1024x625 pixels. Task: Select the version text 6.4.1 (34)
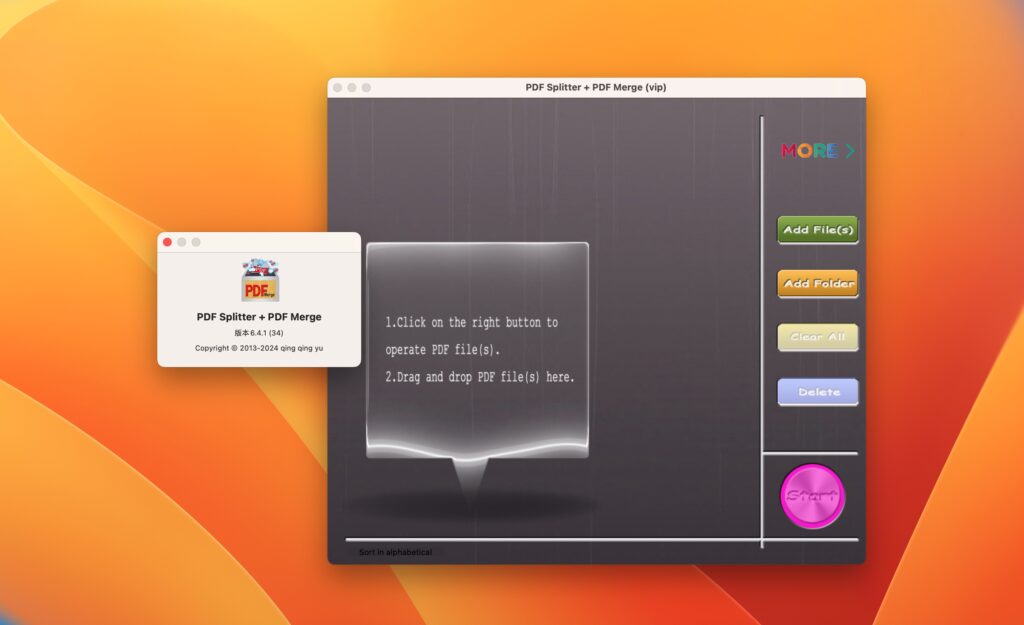point(260,333)
